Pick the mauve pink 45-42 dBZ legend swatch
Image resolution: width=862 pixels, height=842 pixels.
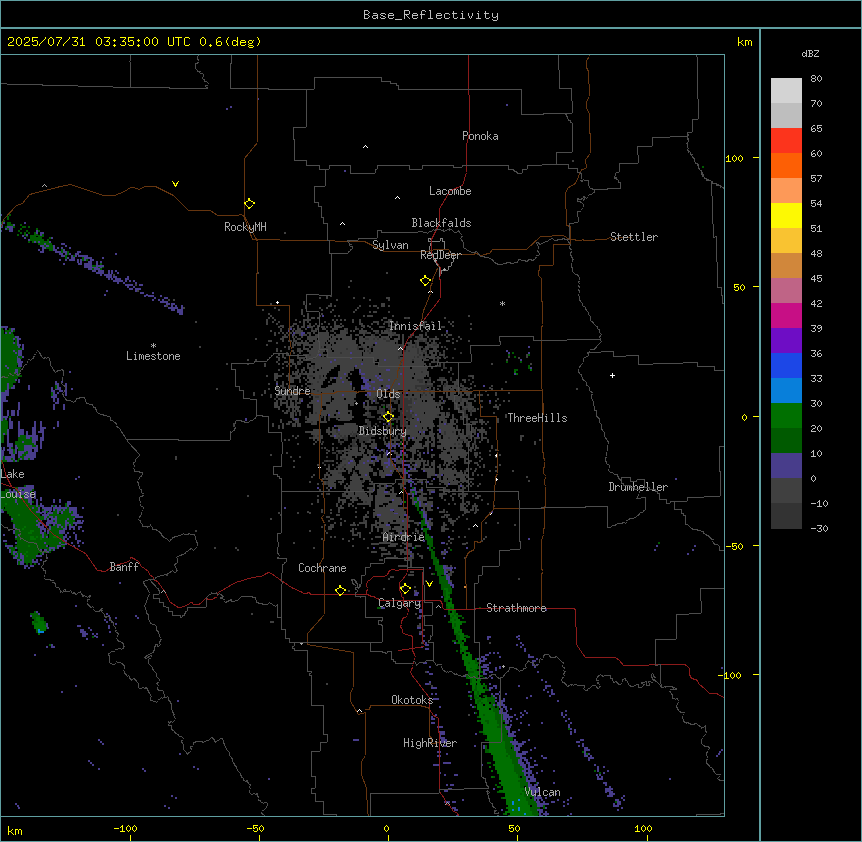point(786,290)
